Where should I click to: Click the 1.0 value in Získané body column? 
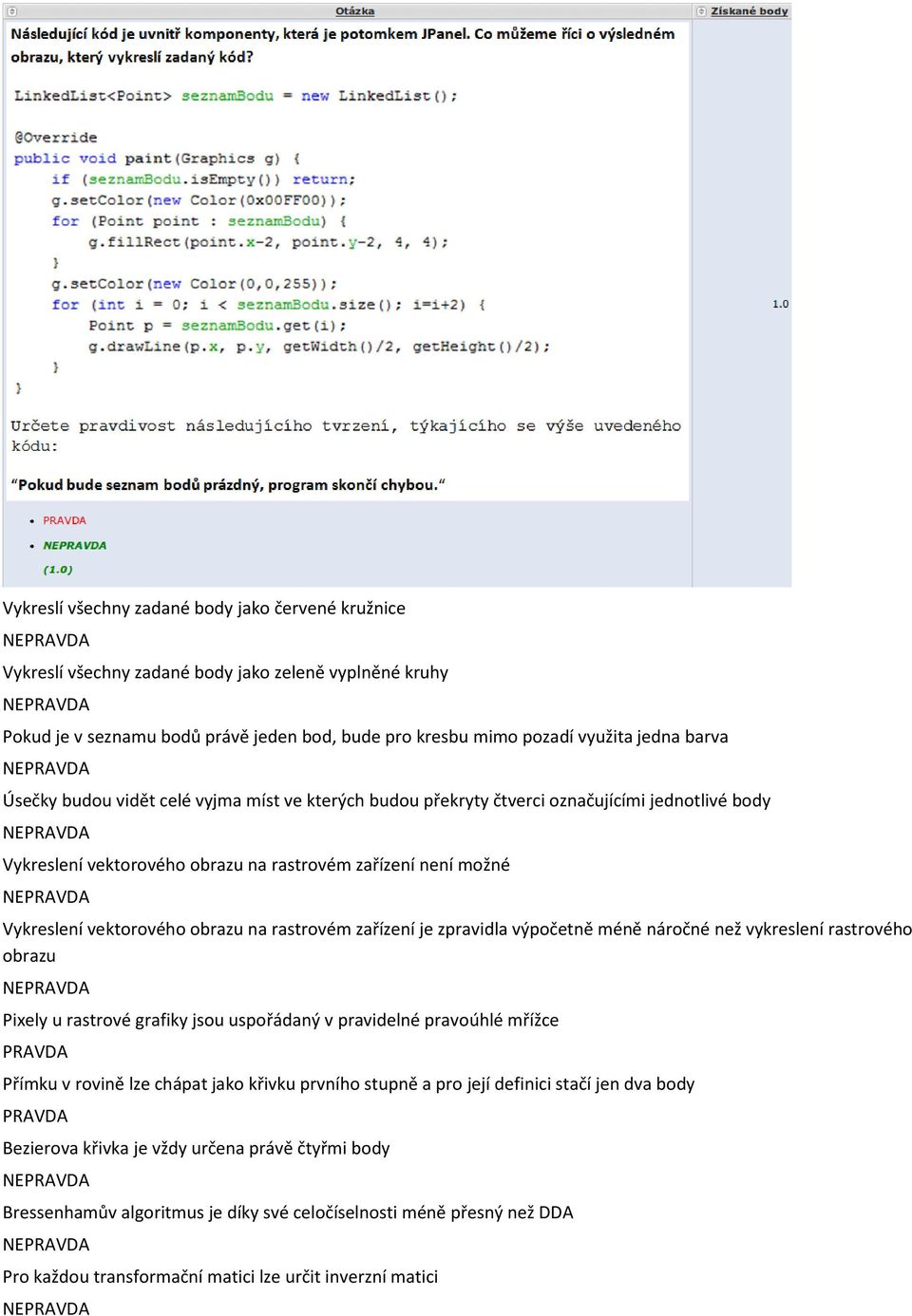[x=780, y=304]
